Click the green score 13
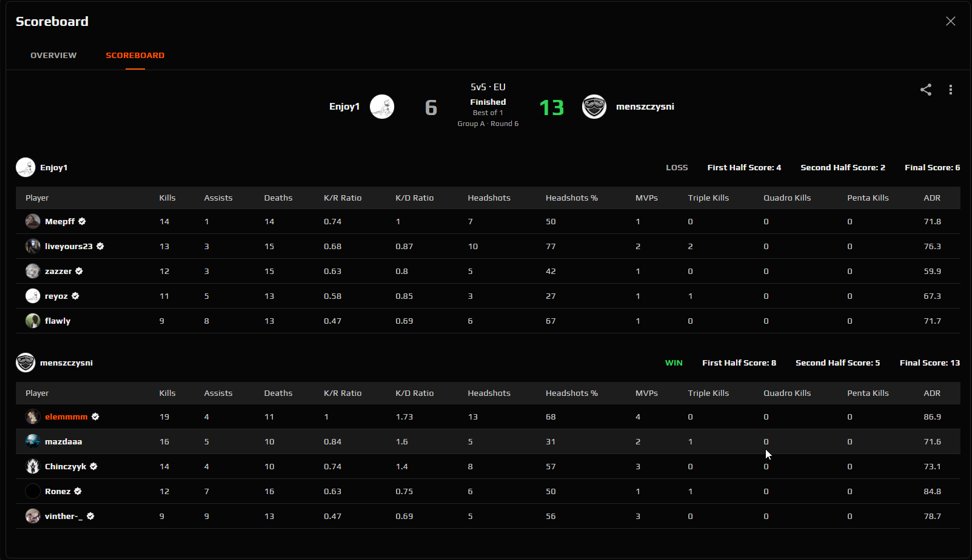The width and height of the screenshot is (972, 560). coord(552,108)
